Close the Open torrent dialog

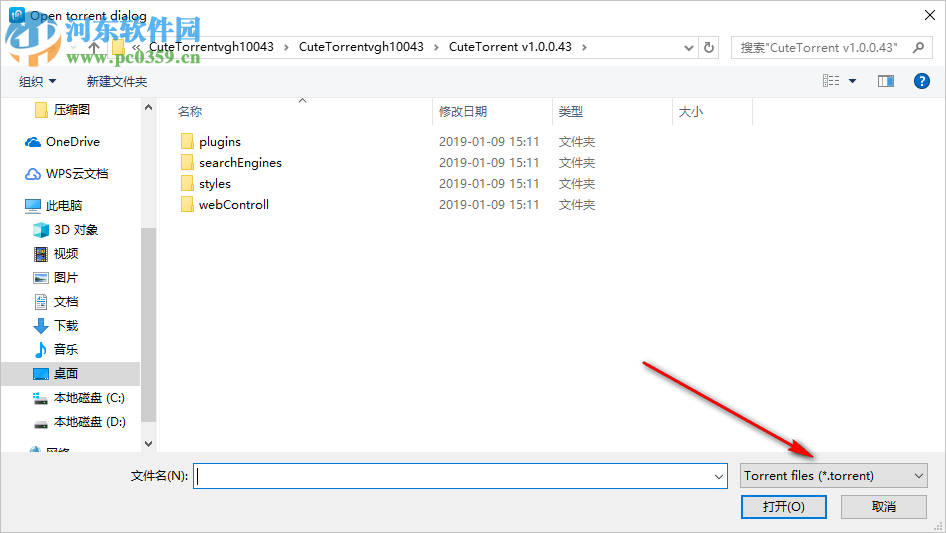(930, 15)
